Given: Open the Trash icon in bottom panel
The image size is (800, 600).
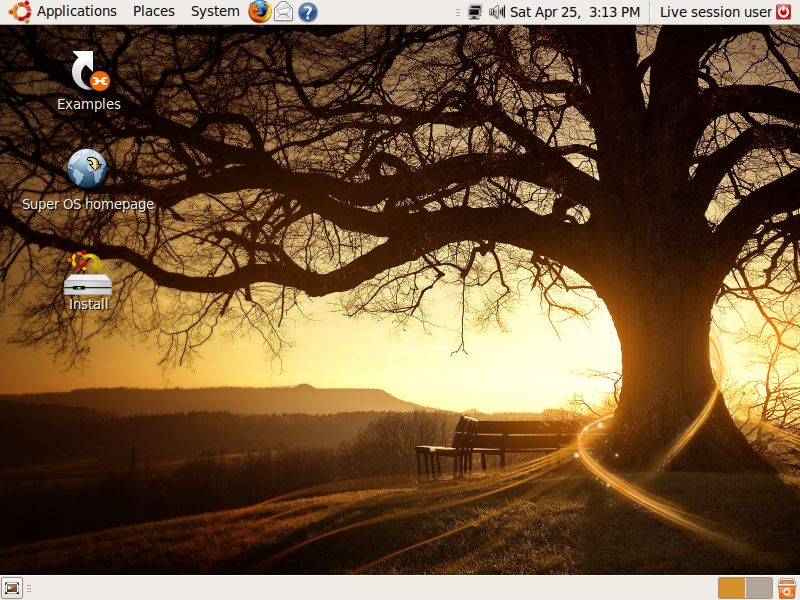Looking at the screenshot, I should pyautogui.click(x=787, y=588).
